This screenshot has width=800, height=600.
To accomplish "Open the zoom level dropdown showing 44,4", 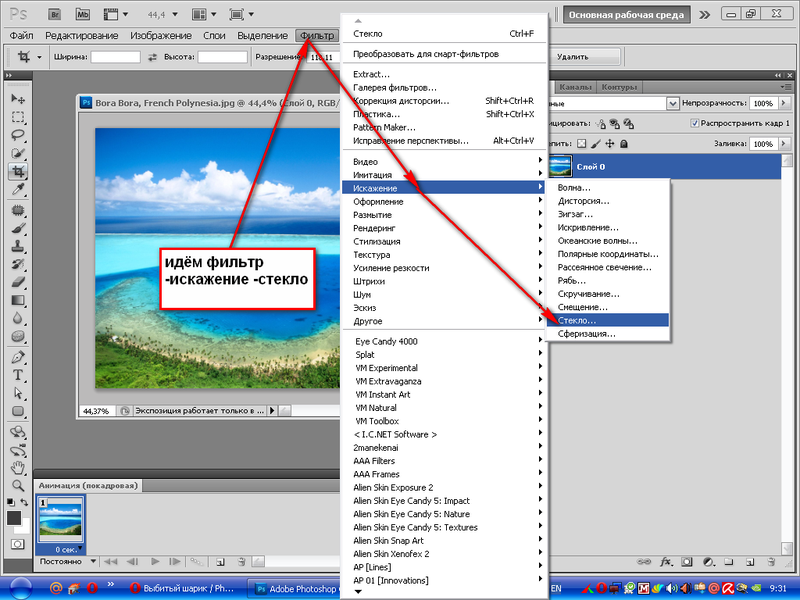I will click(174, 14).
